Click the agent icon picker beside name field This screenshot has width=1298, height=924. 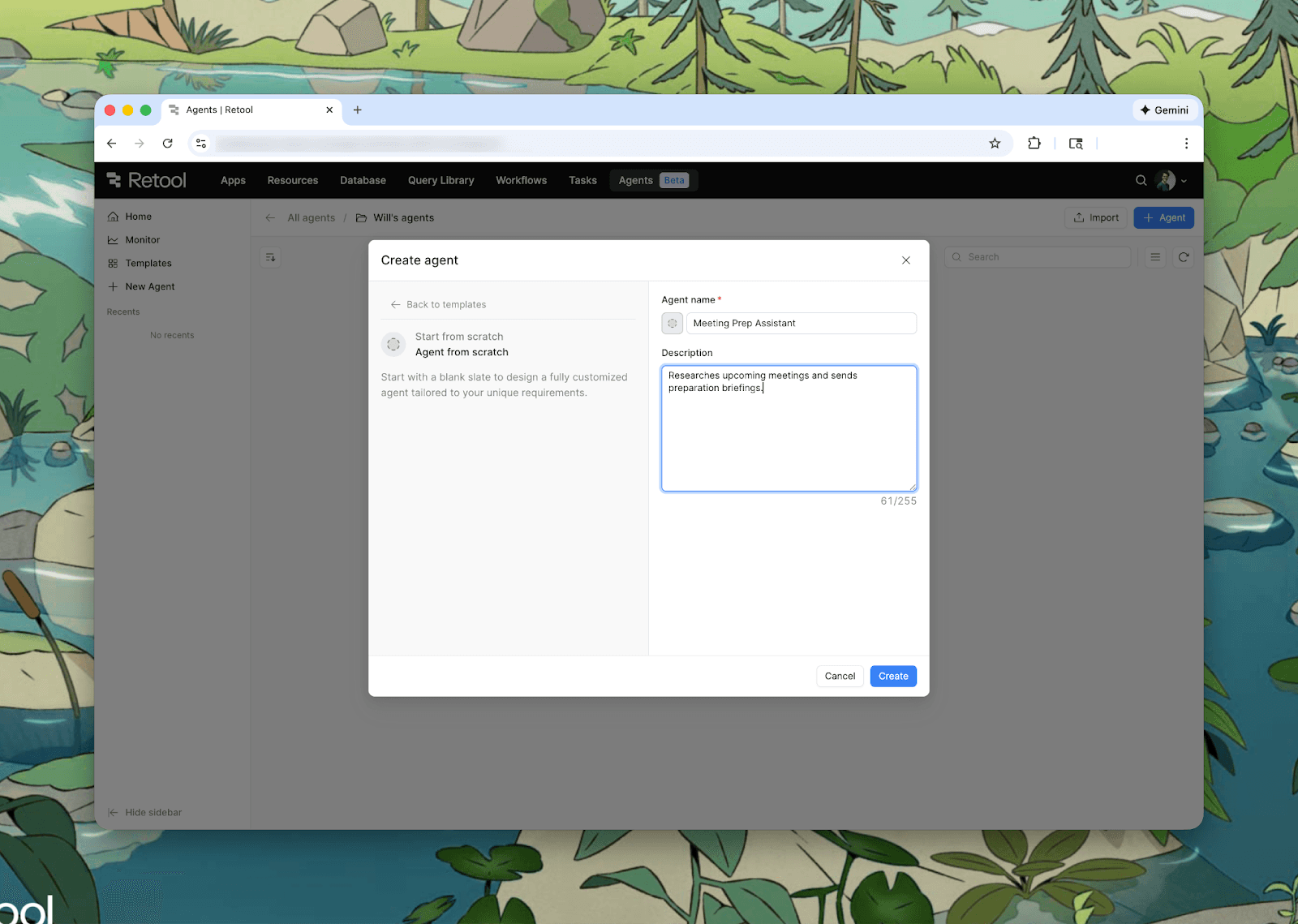(672, 323)
